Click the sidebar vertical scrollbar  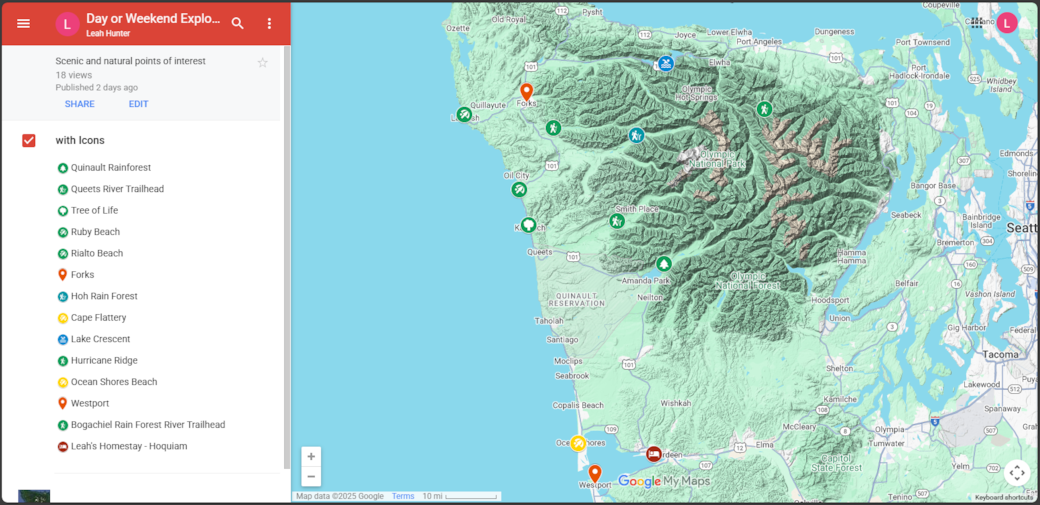287,255
